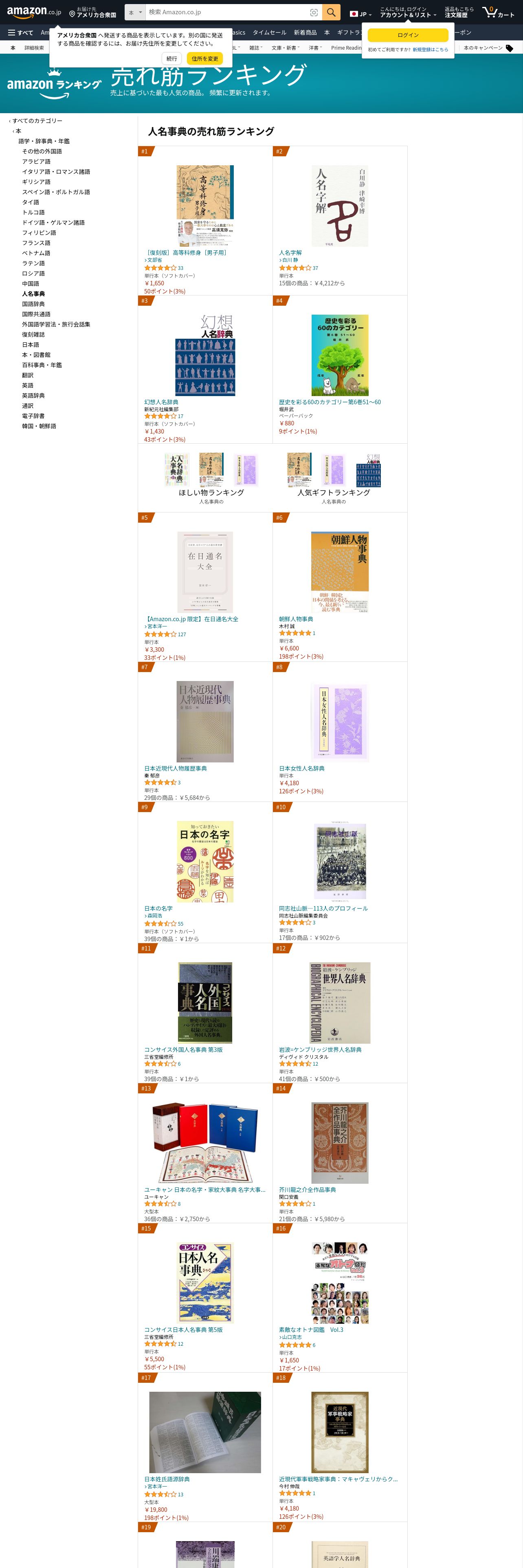Open the hamburger すべて menu

point(20,33)
